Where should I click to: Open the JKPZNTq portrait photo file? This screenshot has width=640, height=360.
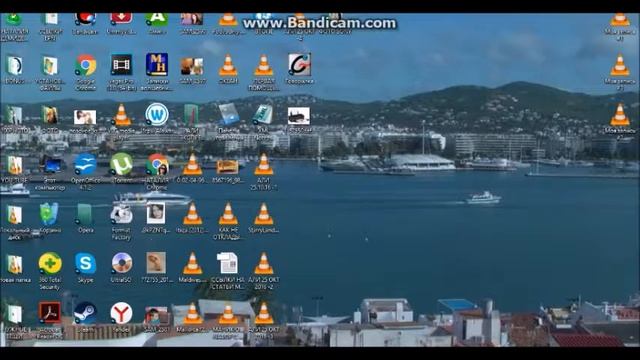click(x=156, y=213)
